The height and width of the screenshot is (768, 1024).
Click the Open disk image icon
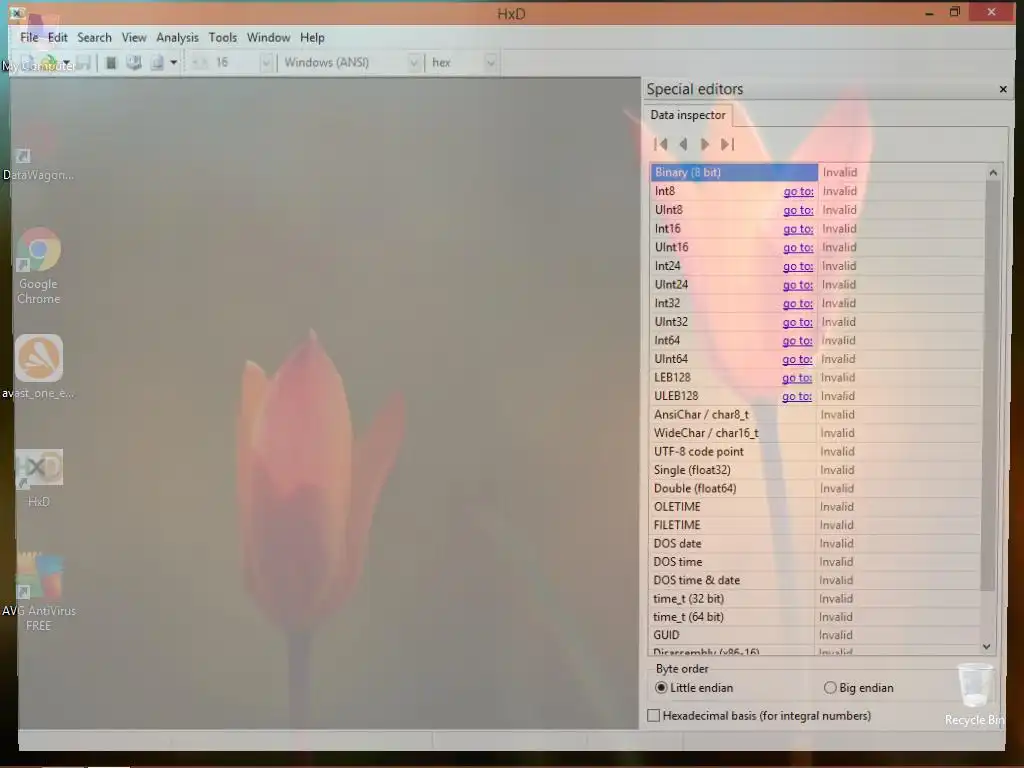point(157,63)
